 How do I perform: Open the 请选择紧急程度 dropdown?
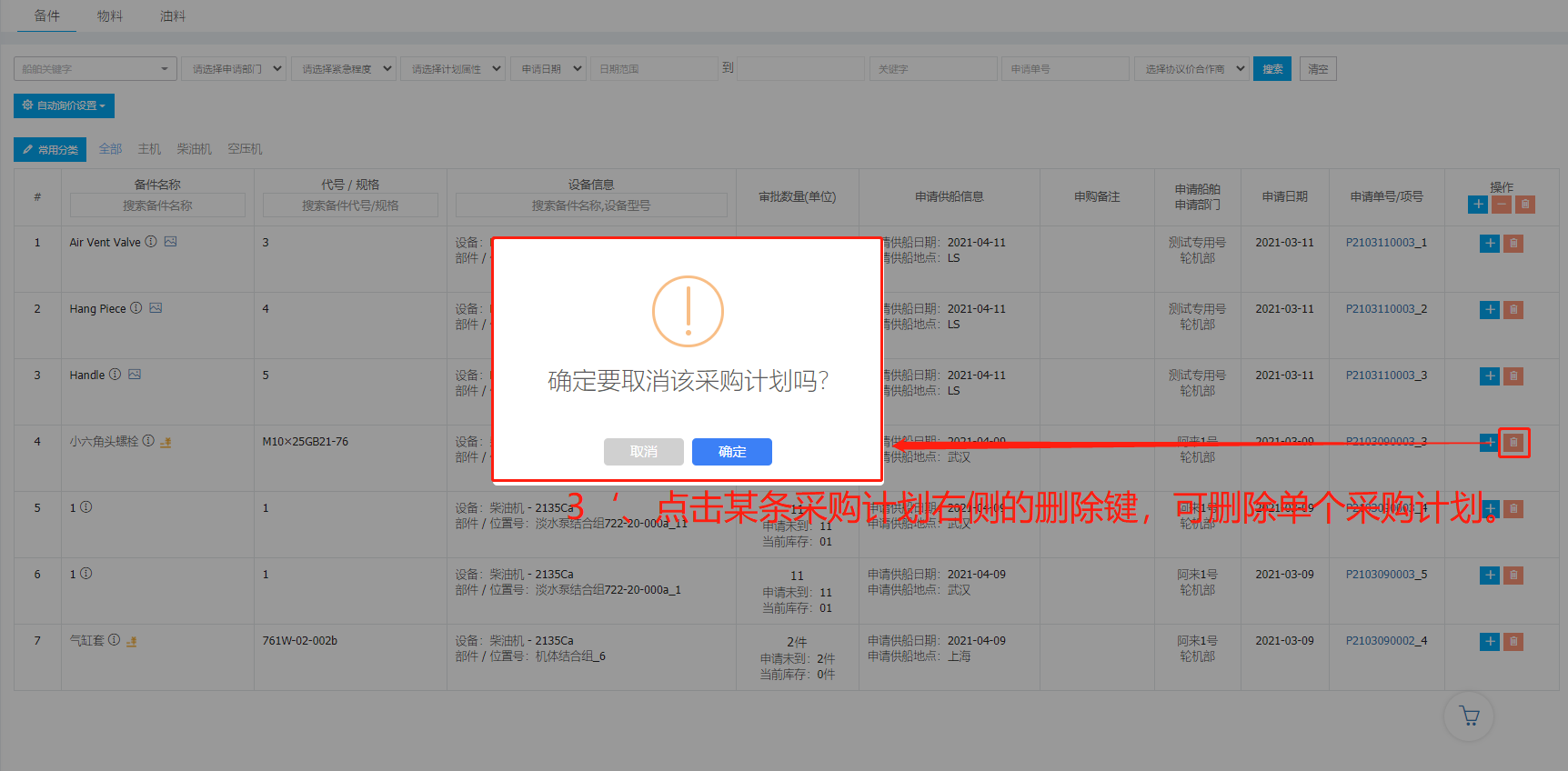click(344, 69)
